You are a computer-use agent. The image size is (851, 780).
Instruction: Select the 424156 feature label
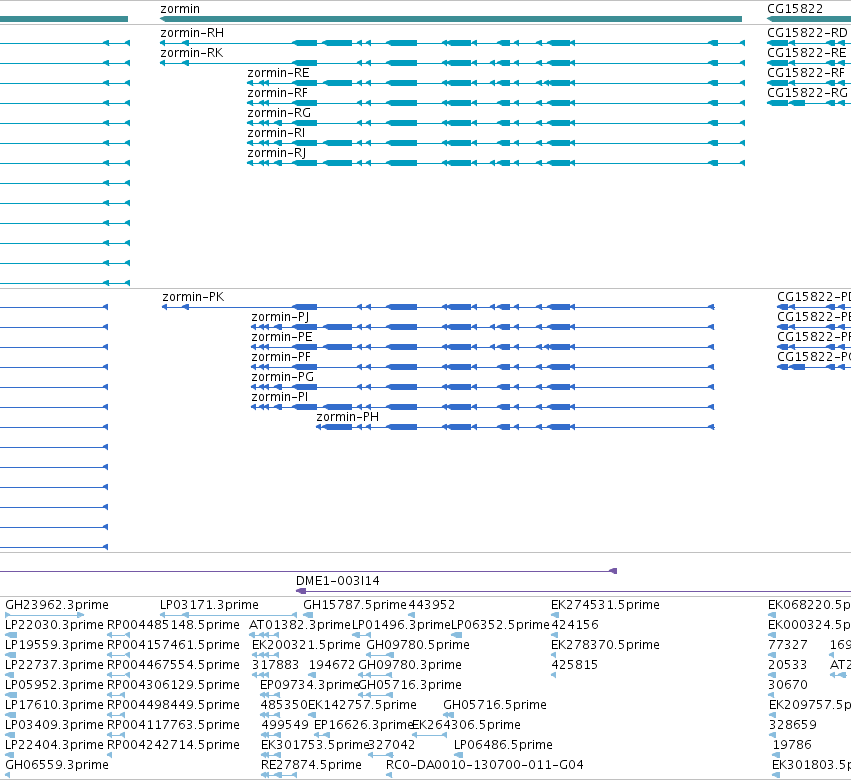click(x=575, y=625)
